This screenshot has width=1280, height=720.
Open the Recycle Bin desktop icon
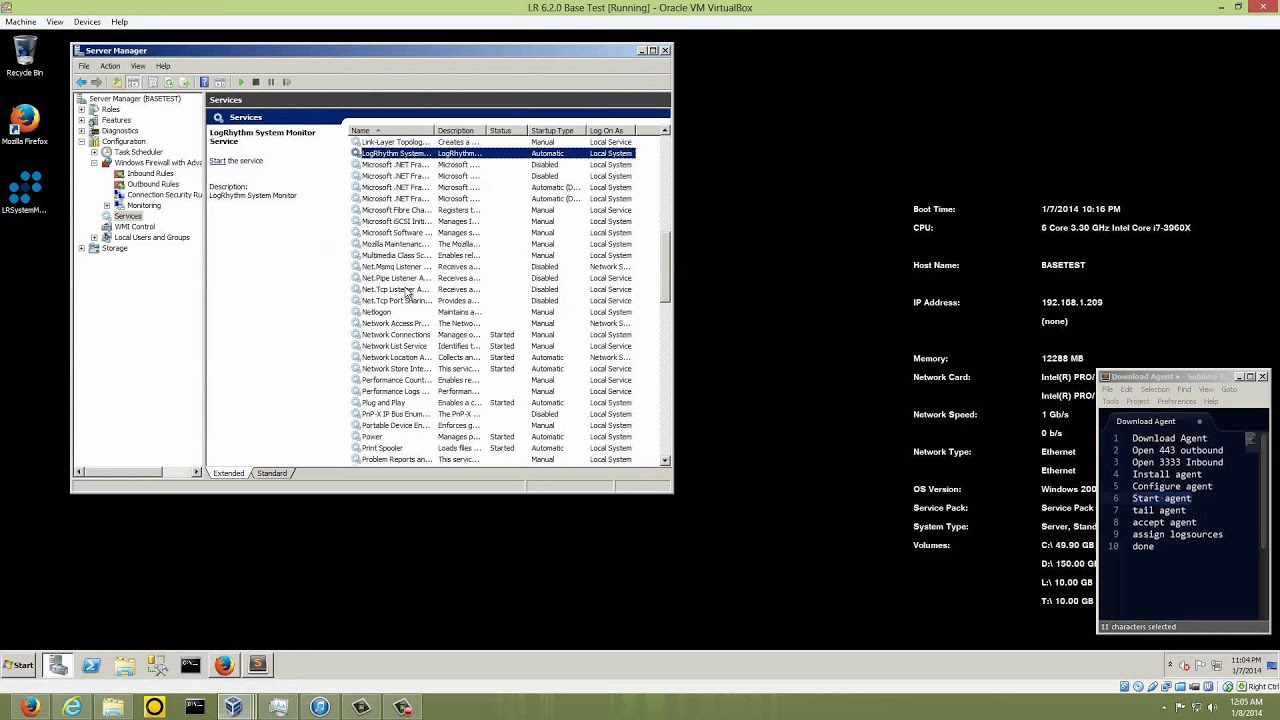tap(24, 56)
